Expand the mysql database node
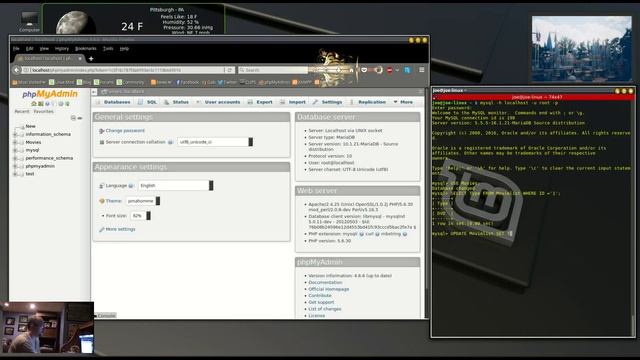Image resolution: width=640 pixels, height=360 pixels. tap(15, 150)
